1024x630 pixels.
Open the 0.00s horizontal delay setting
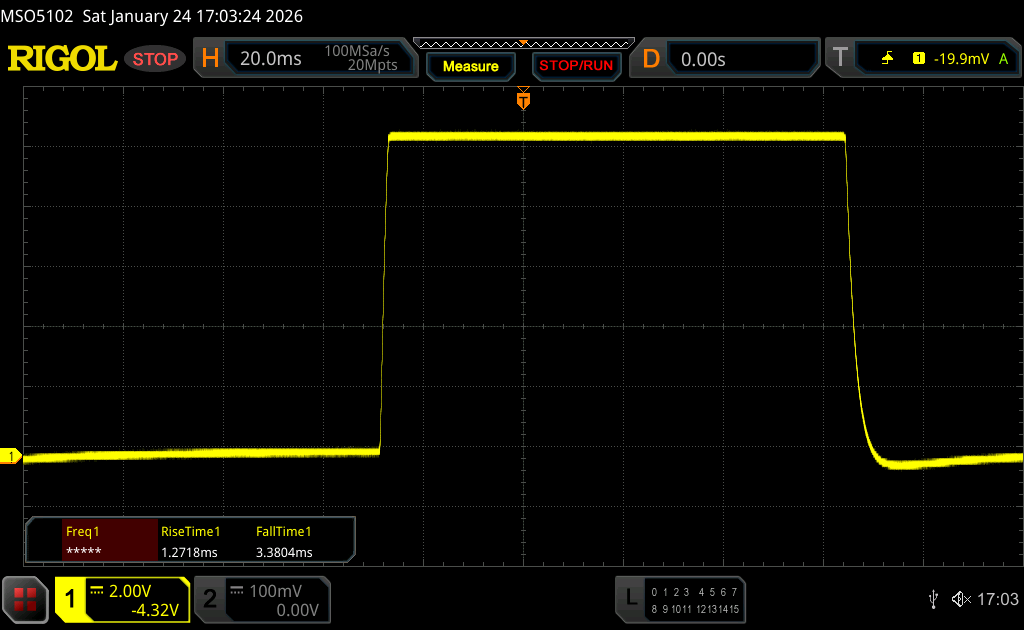click(x=703, y=59)
